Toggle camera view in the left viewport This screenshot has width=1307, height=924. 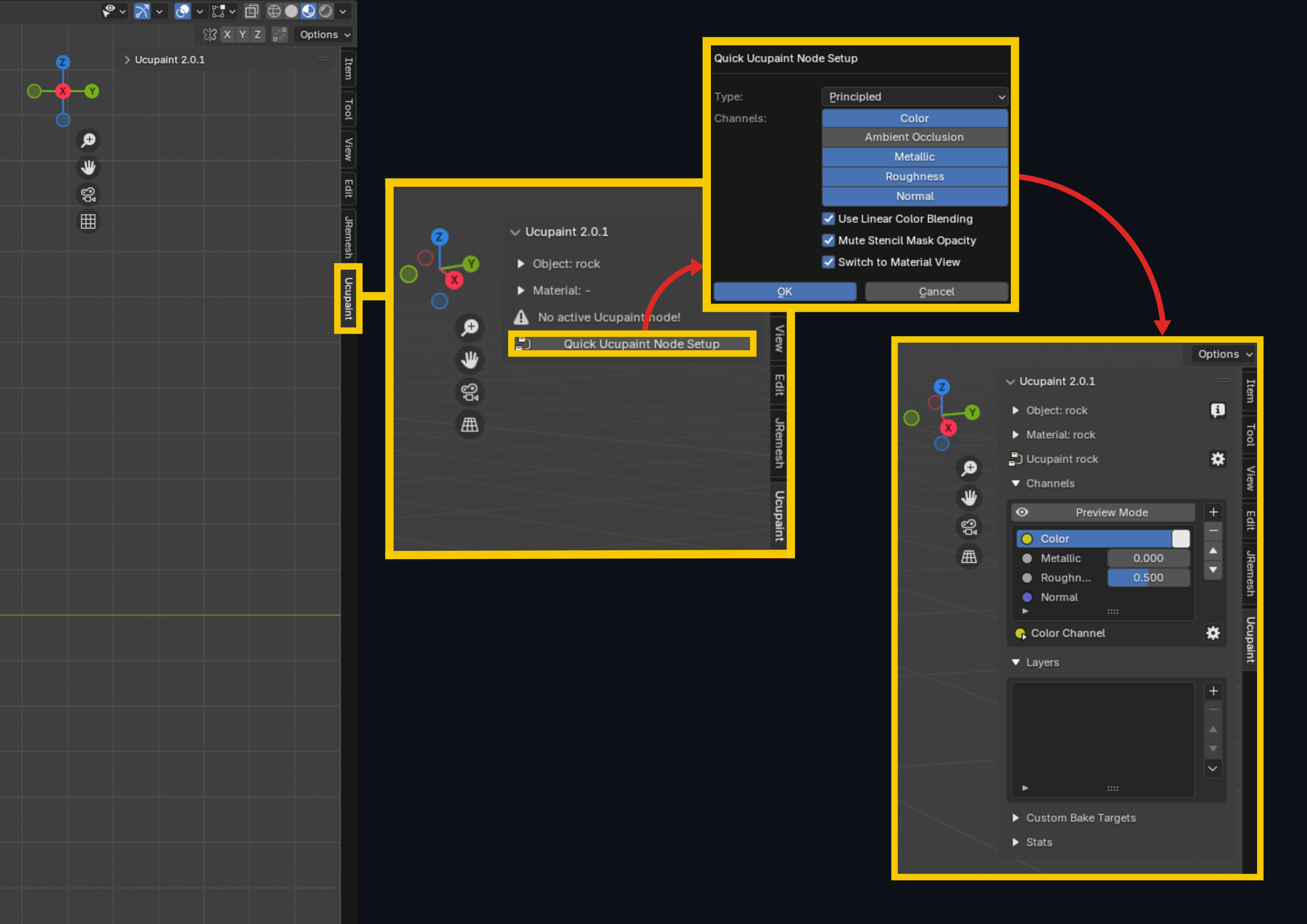[x=88, y=195]
